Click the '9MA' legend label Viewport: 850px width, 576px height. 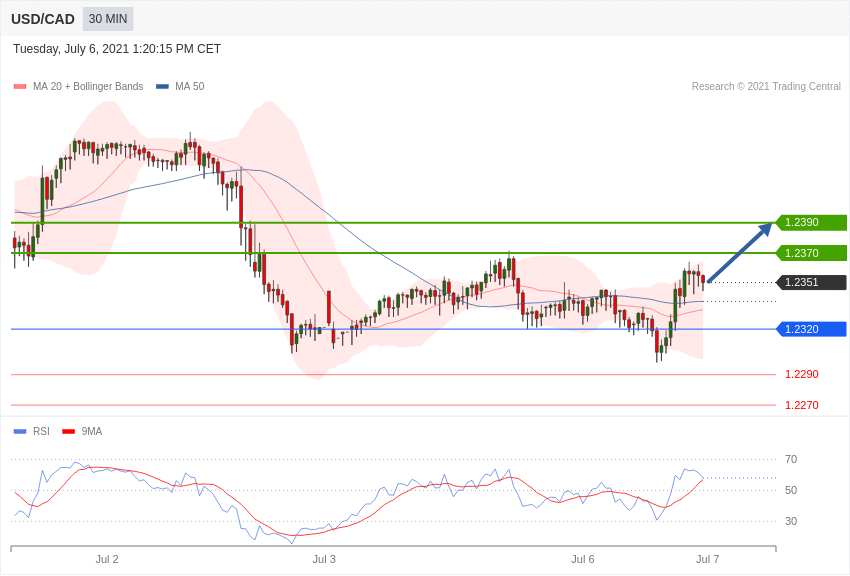tap(92, 432)
